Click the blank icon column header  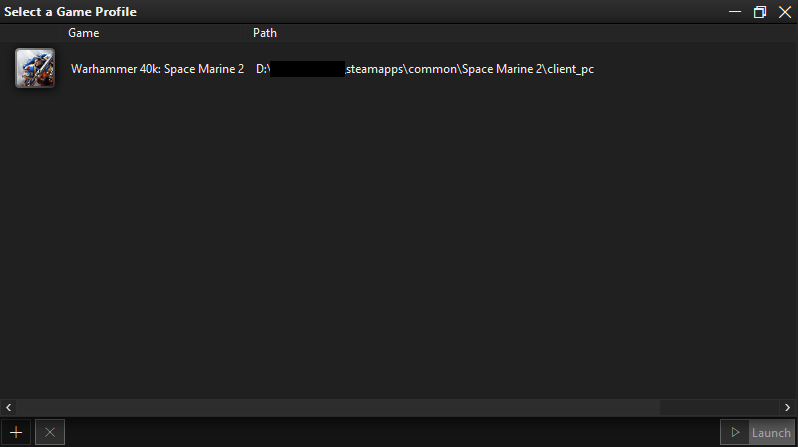[x=31, y=33]
